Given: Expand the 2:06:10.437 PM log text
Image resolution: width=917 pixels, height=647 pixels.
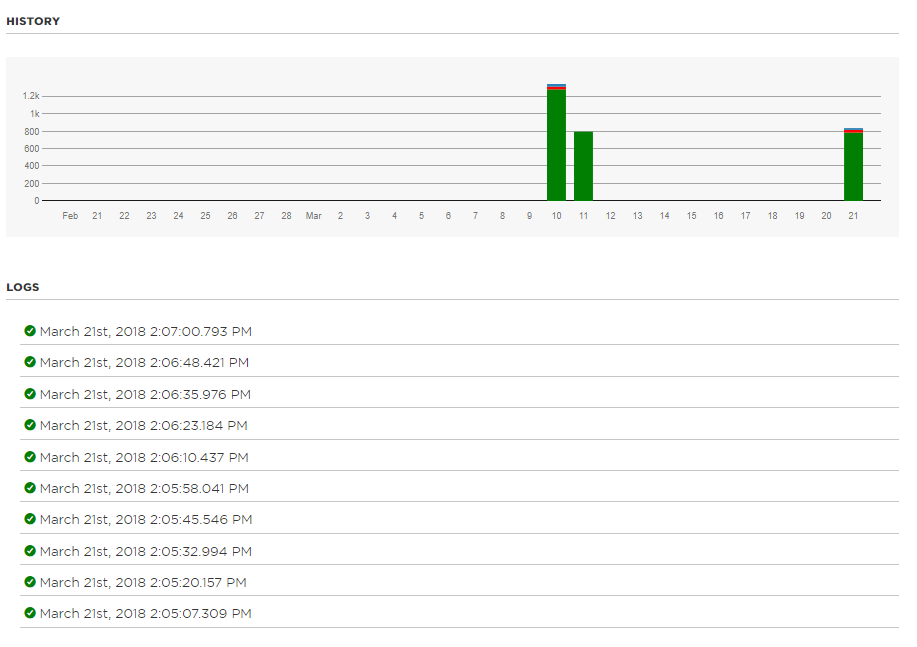Looking at the screenshot, I should click(x=144, y=458).
